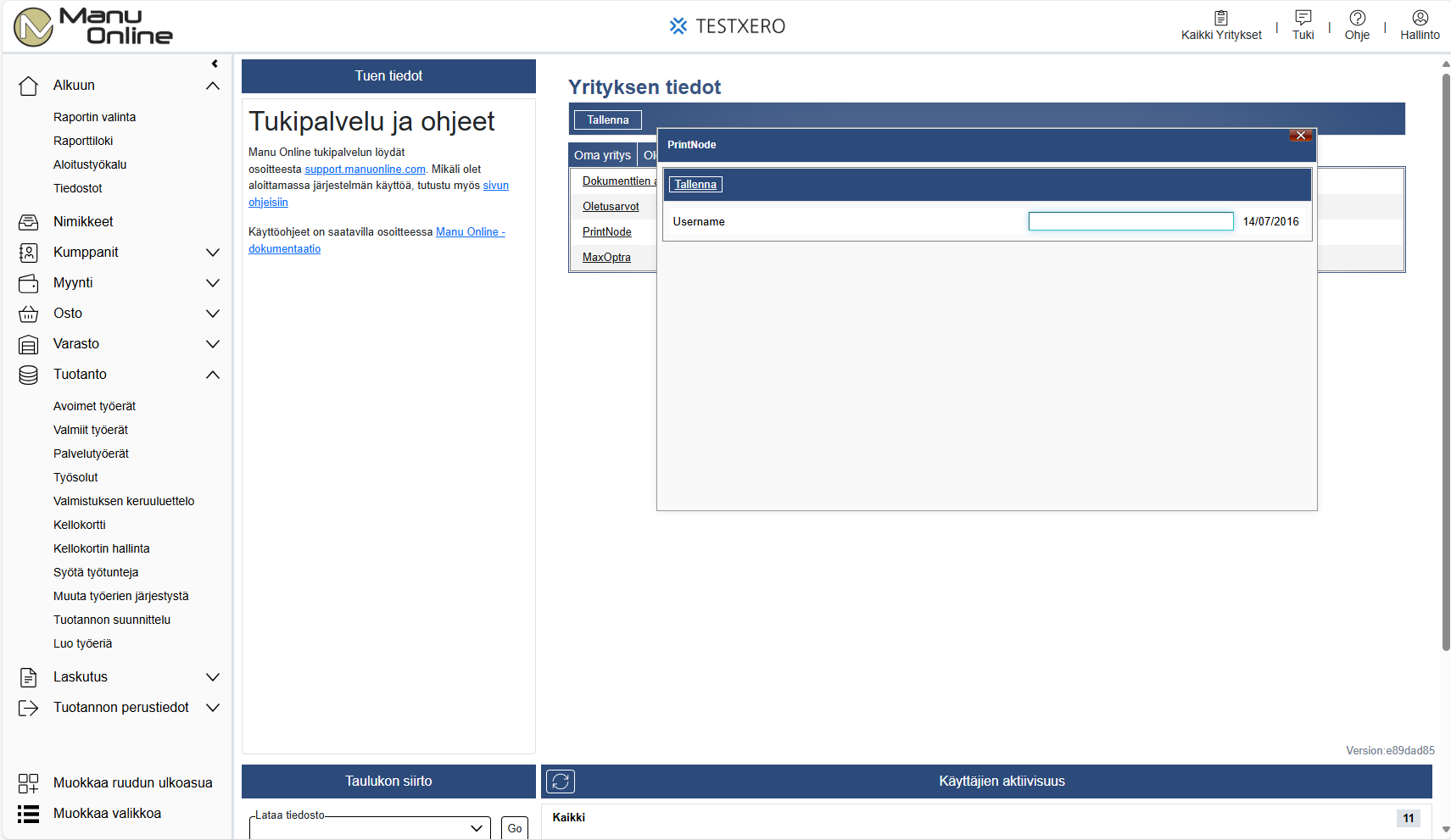Open Raporttiloki menu item
This screenshot has width=1451, height=840.
click(x=83, y=141)
